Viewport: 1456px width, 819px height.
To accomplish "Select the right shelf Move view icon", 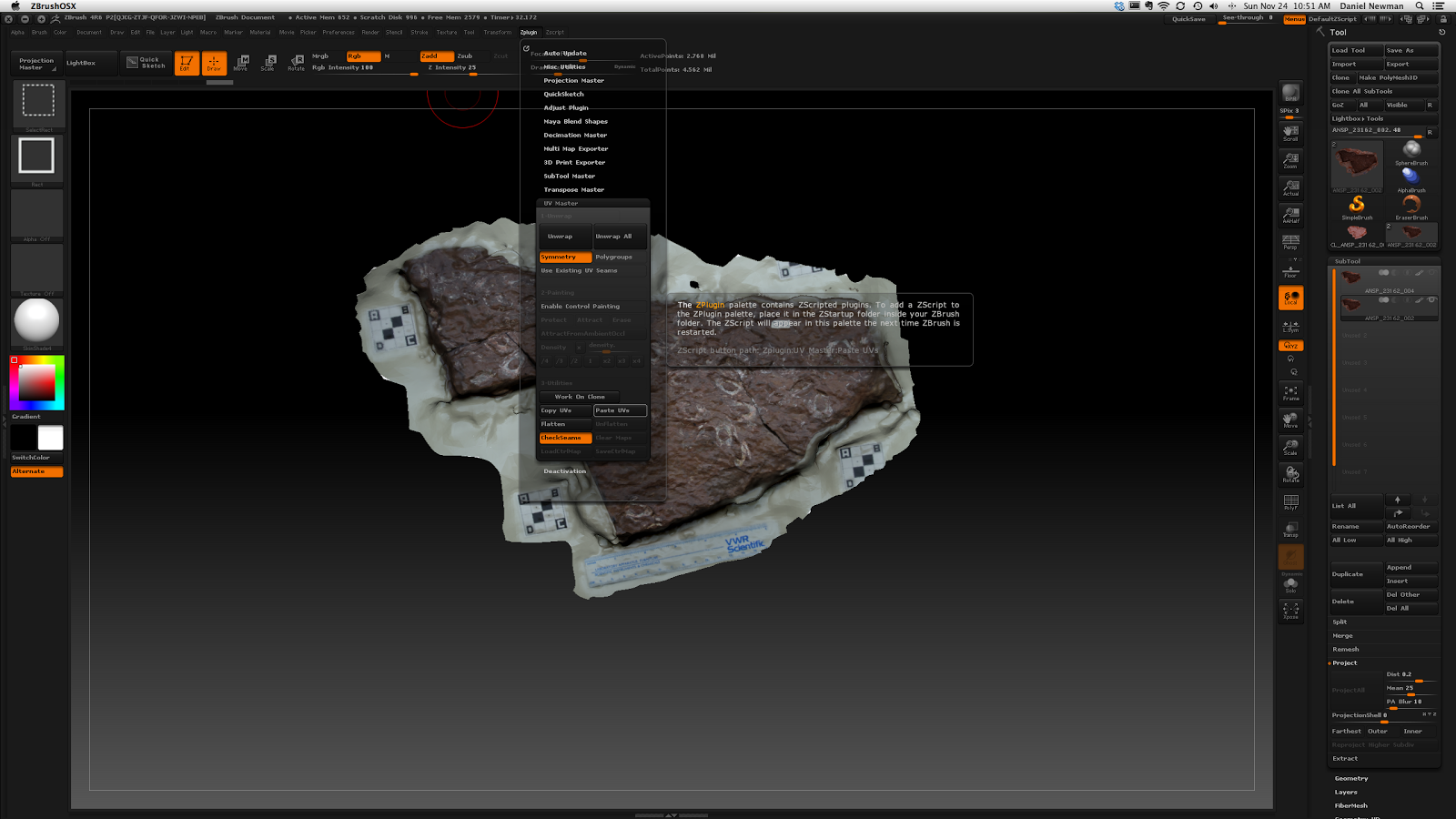I will [1290, 420].
